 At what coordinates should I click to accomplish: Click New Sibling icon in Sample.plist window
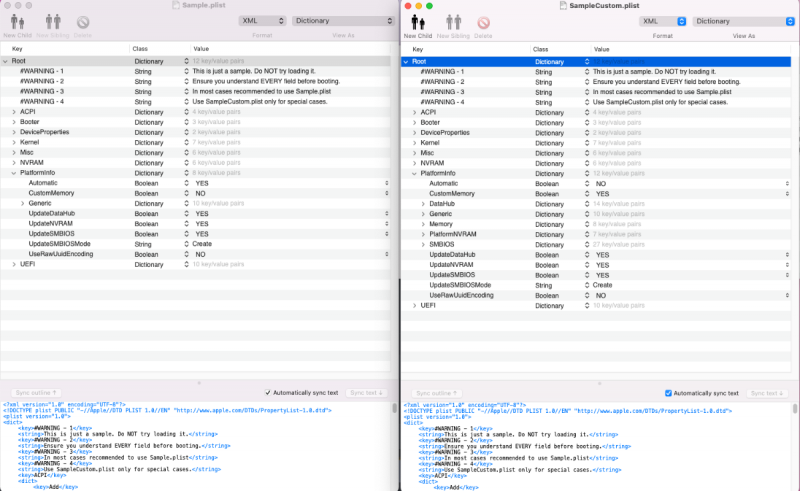(x=49, y=21)
